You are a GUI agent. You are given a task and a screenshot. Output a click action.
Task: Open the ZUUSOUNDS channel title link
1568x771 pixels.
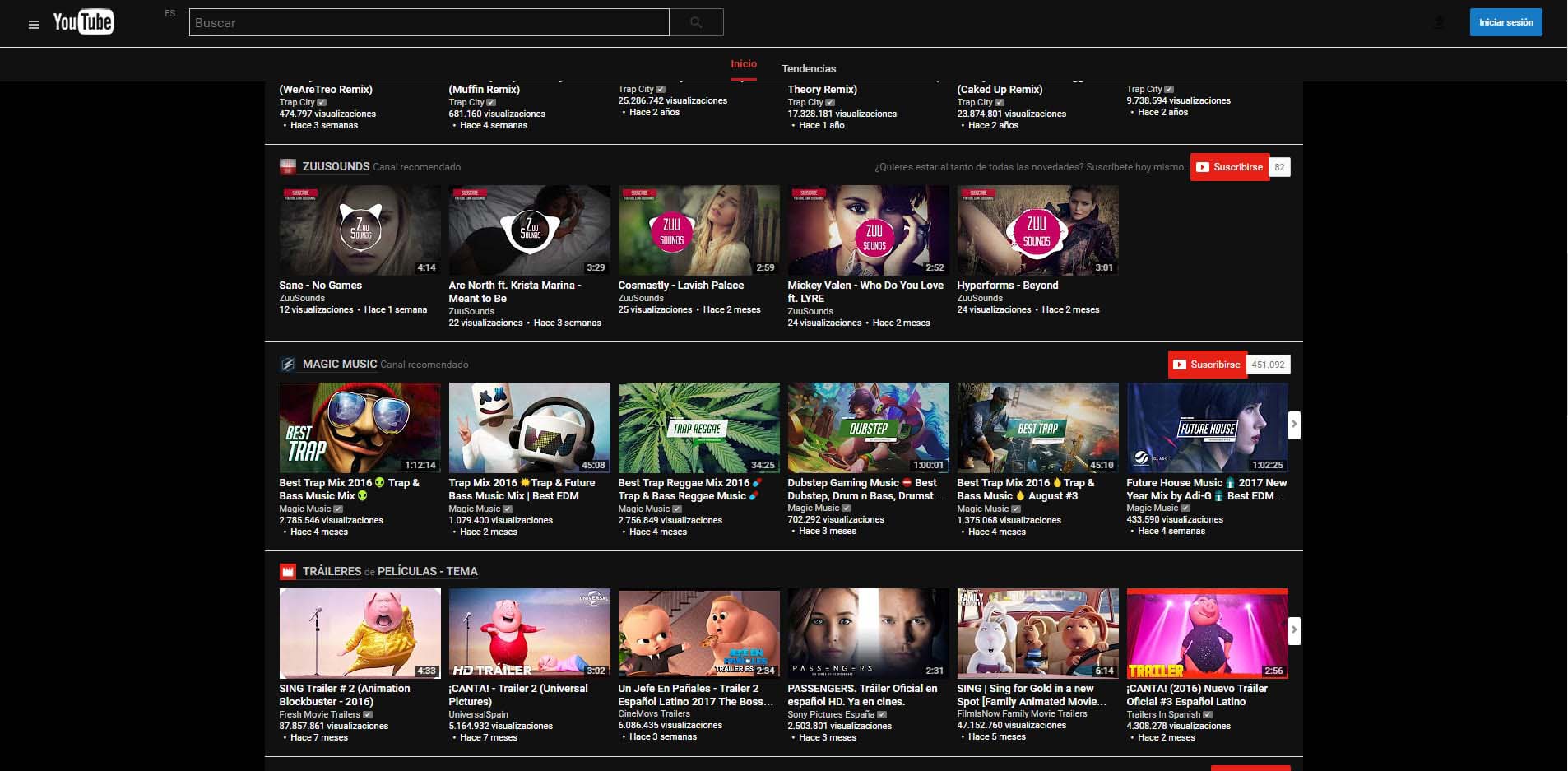336,166
